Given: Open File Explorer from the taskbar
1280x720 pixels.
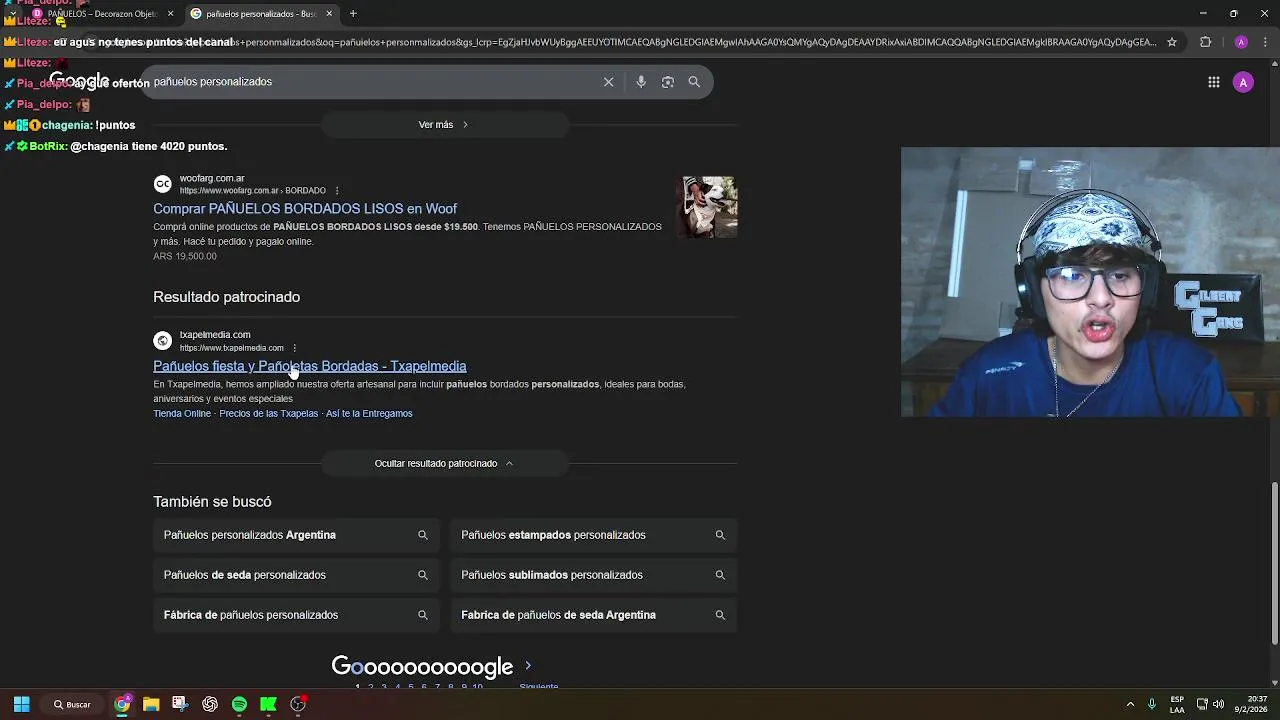Looking at the screenshot, I should click(151, 704).
